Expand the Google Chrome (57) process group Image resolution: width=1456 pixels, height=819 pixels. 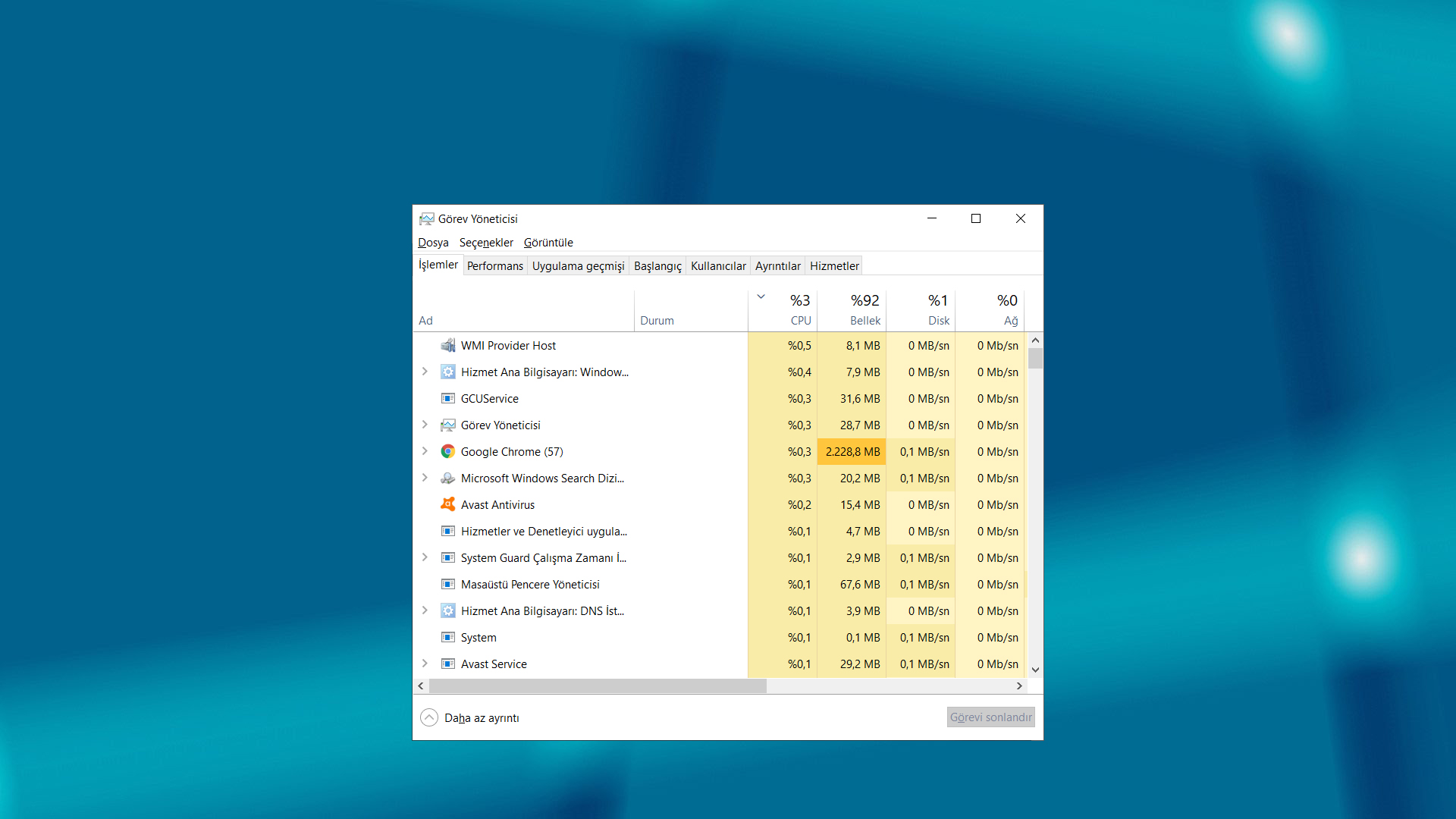point(425,451)
